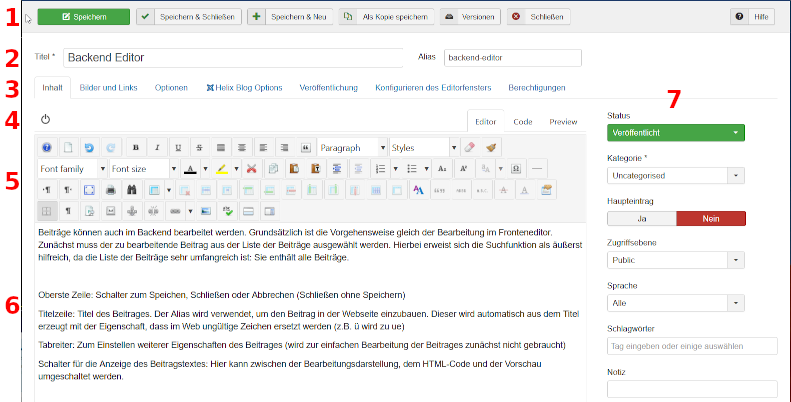
Task: Open the Font family dropdown
Action: tap(72, 169)
